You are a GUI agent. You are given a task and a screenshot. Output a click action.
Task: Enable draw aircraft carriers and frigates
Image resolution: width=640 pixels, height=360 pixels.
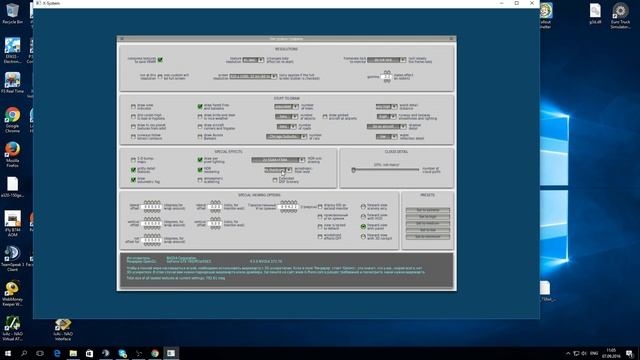(x=200, y=127)
